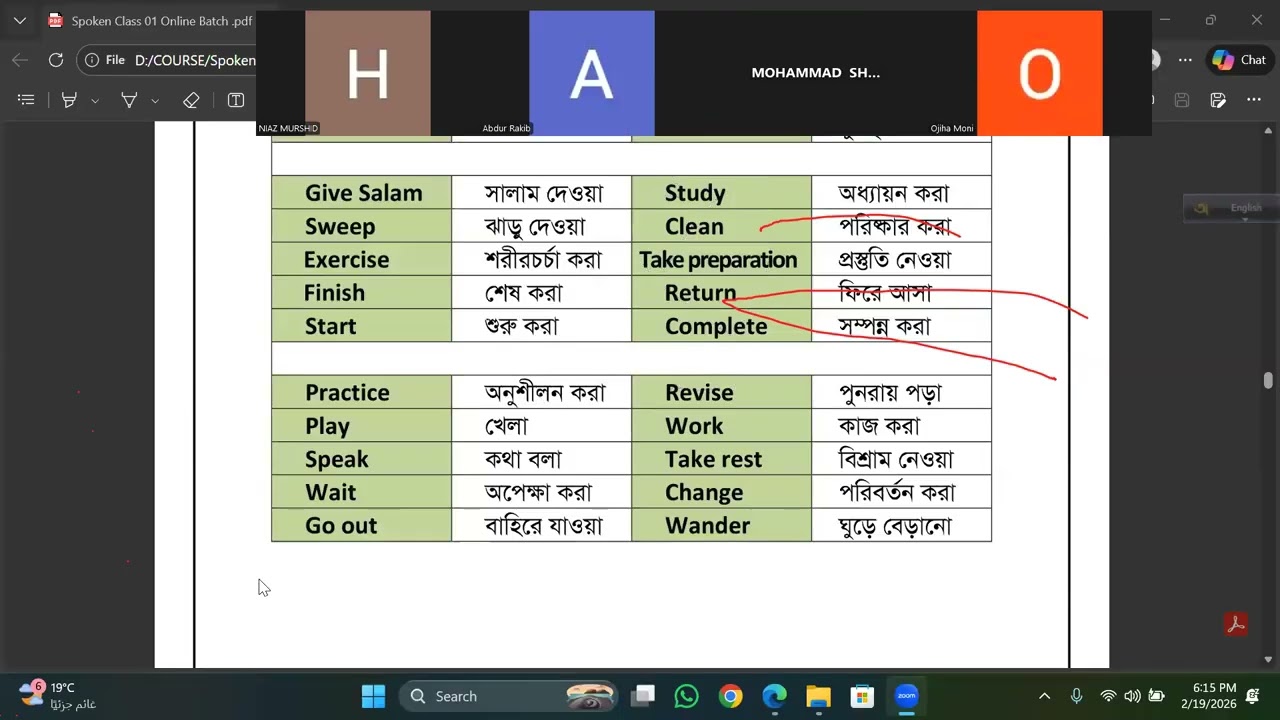Click the Save PDF icon
Image resolution: width=1280 pixels, height=720 pixels.
click(x=1182, y=100)
